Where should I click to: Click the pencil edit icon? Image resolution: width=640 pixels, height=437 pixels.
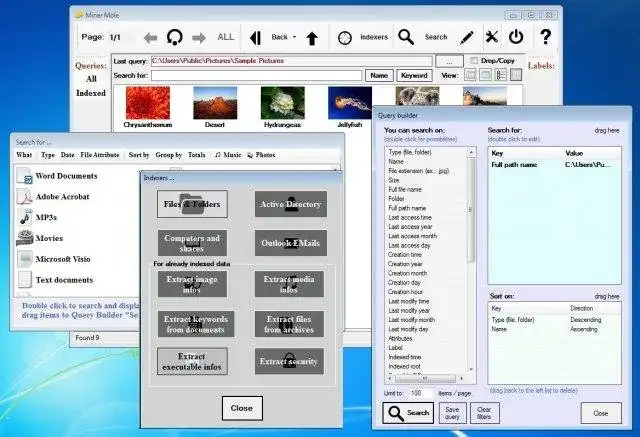pyautogui.click(x=467, y=38)
